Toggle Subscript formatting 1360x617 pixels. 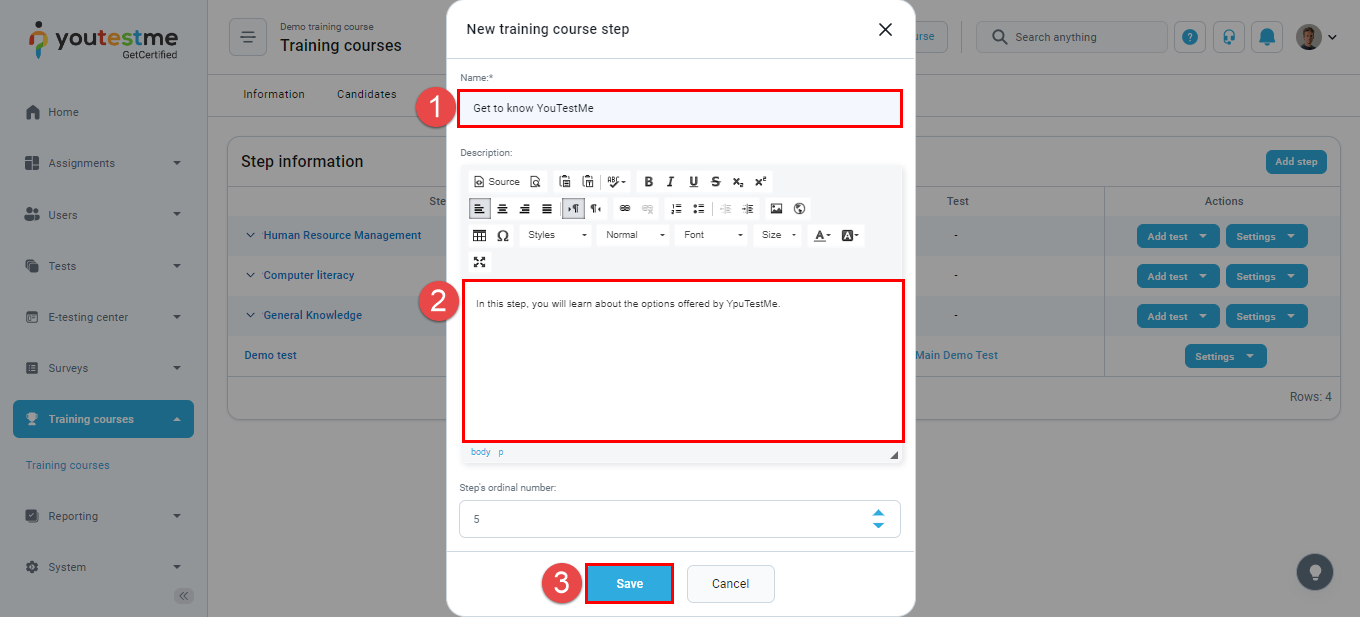click(x=738, y=182)
